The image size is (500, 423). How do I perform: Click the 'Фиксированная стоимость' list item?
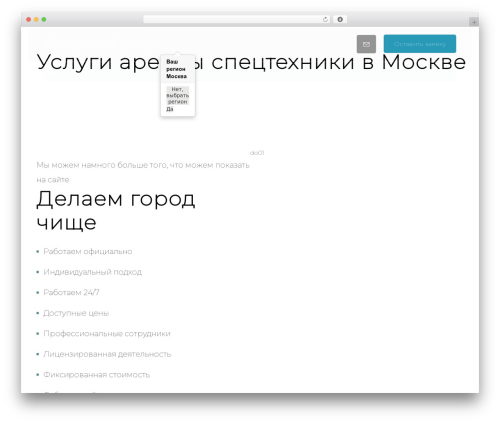[x=96, y=375]
